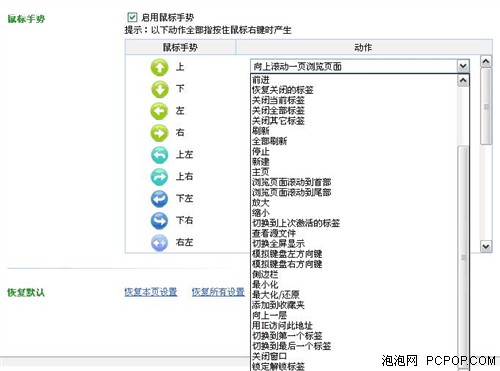500x371 pixels.
Task: Choose 向上一层 in the list
Action: (x=269, y=315)
